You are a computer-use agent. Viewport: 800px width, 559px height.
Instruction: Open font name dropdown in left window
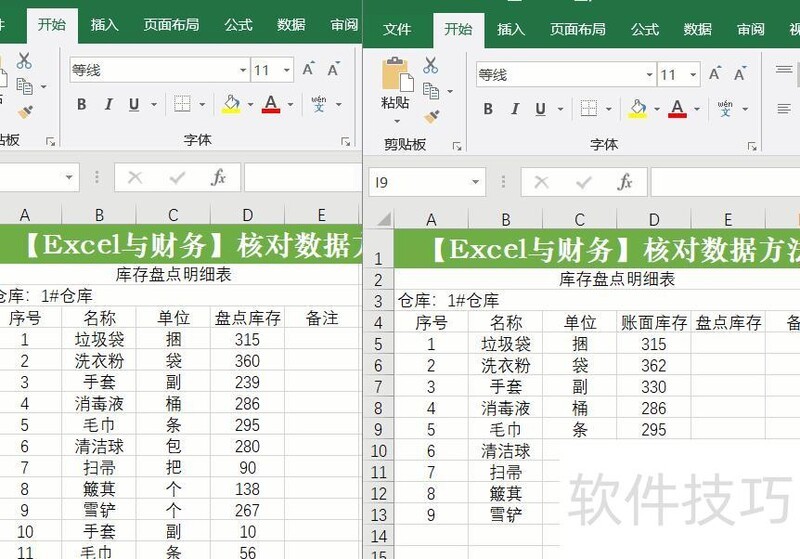243,70
